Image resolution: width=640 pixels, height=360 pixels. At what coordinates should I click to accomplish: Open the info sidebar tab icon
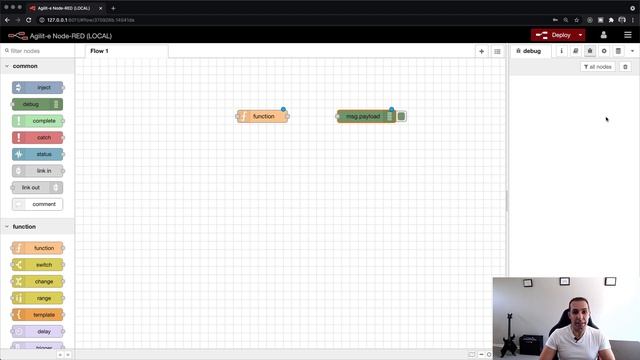tap(562, 51)
